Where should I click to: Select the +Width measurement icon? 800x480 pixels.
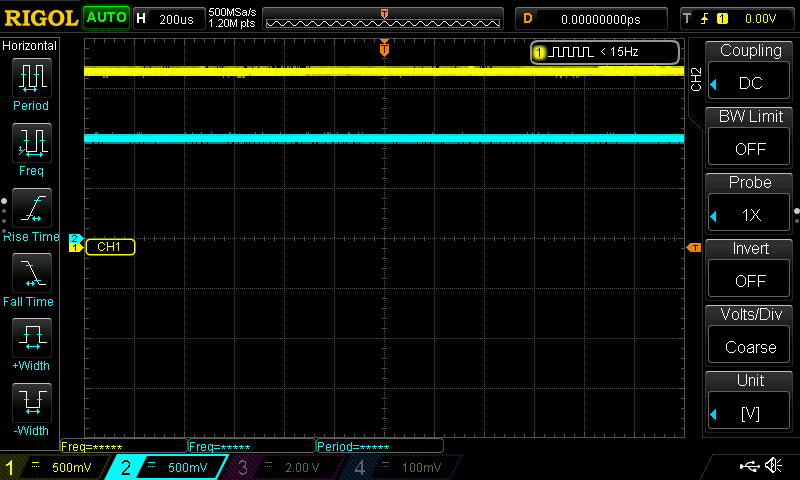(x=31, y=338)
